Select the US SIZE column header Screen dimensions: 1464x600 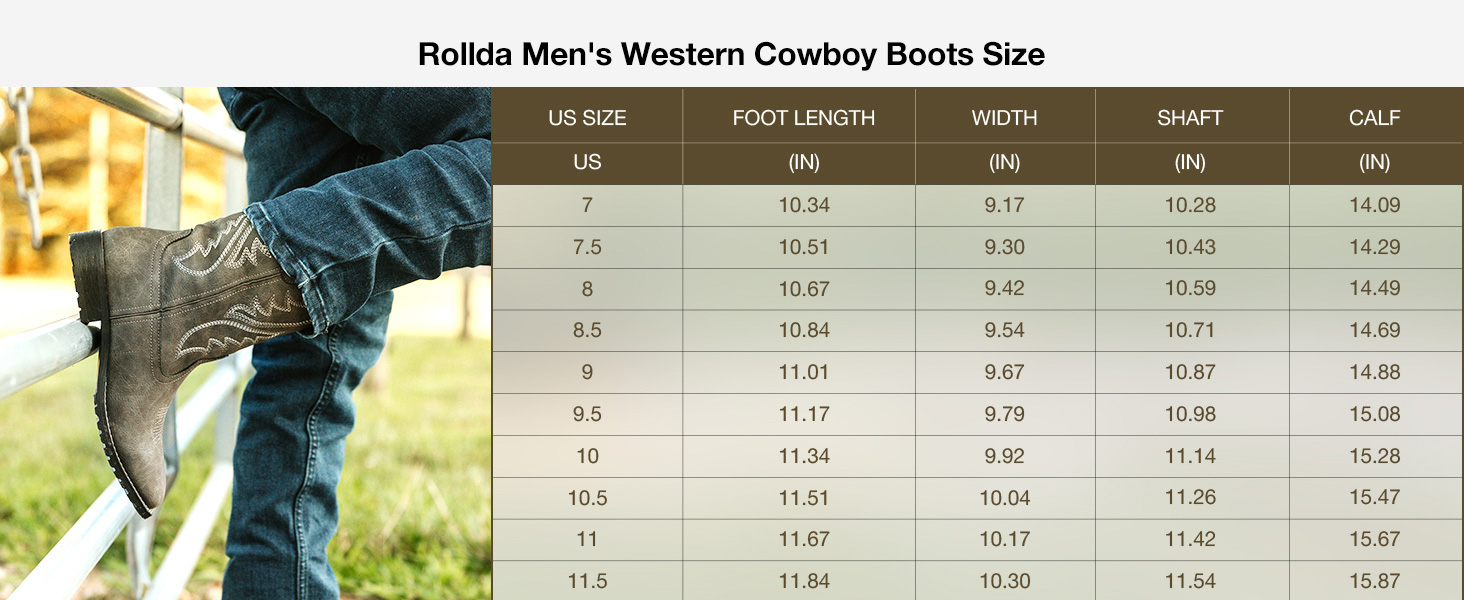point(587,118)
